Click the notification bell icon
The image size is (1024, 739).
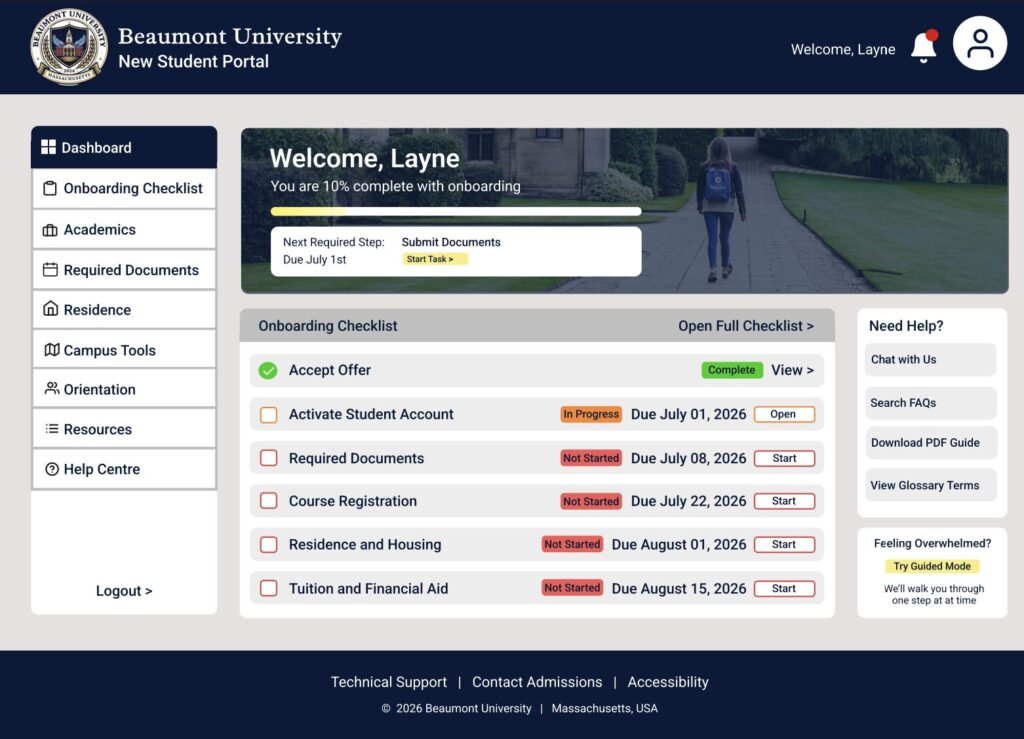(923, 47)
